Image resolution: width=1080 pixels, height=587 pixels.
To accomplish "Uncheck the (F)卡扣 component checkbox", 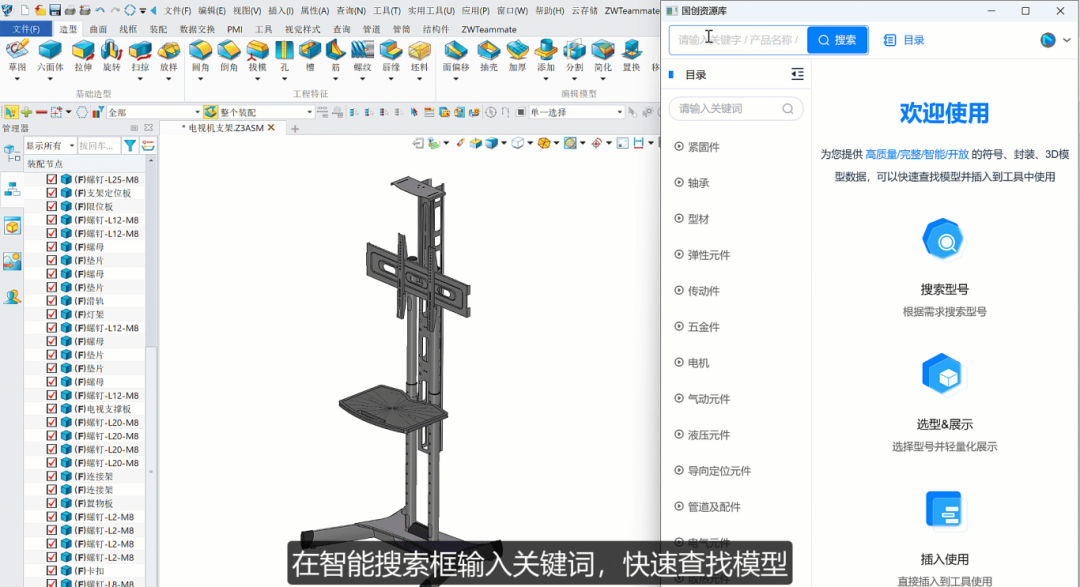I will tap(52, 570).
